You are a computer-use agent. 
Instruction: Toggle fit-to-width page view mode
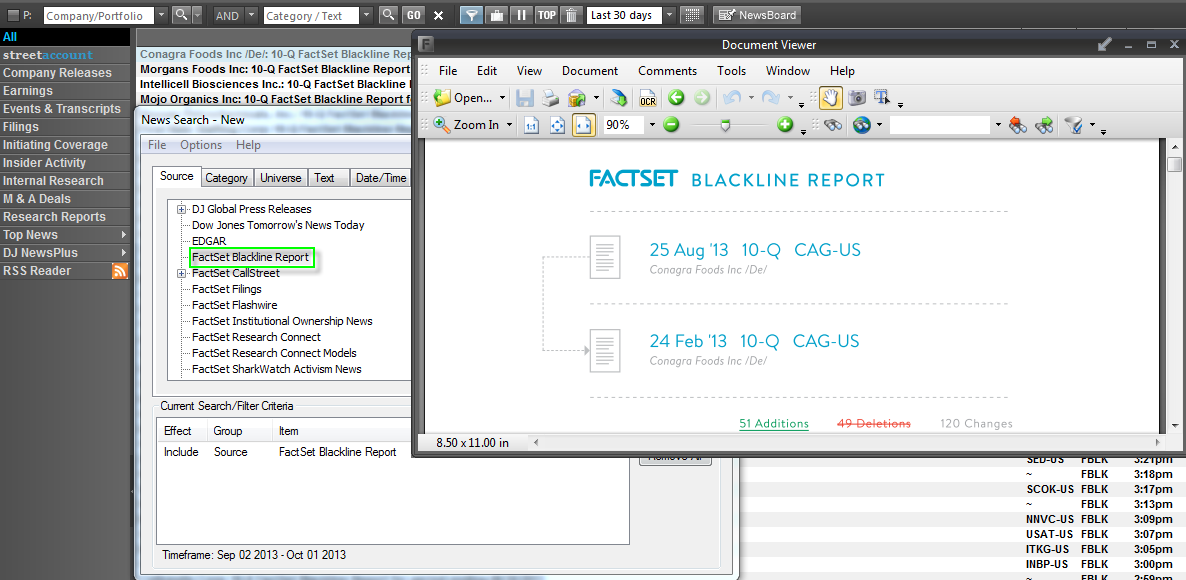click(x=583, y=124)
